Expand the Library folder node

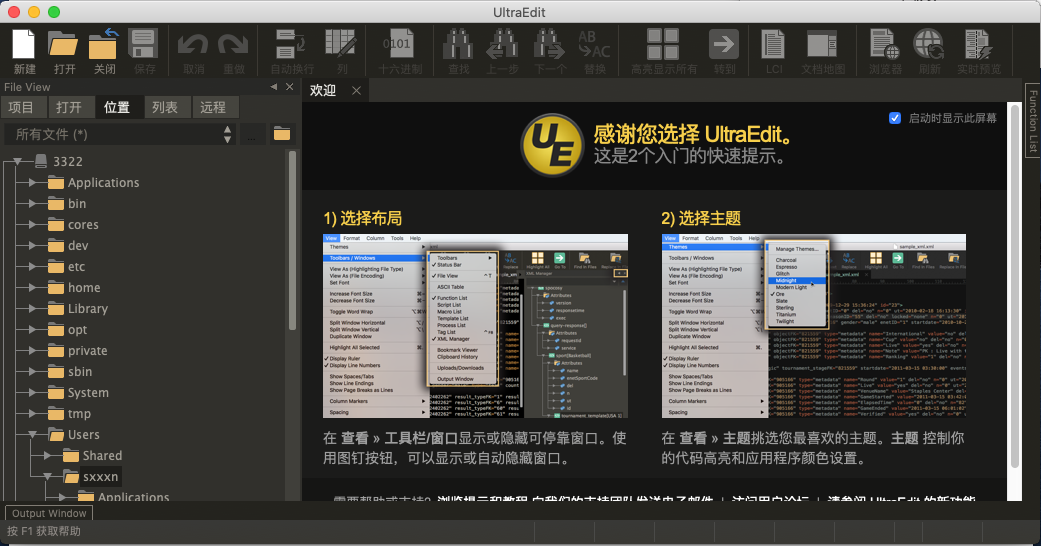[33, 309]
